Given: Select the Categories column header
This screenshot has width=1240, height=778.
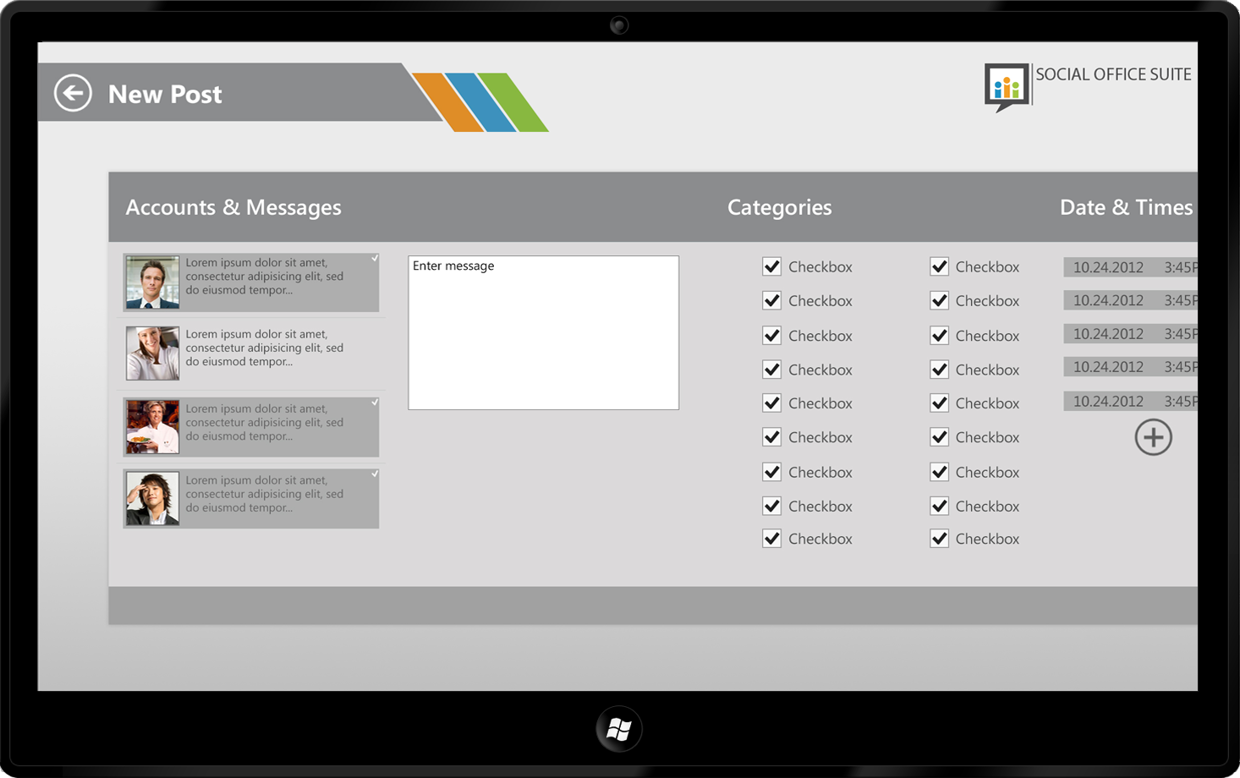Looking at the screenshot, I should (x=780, y=207).
